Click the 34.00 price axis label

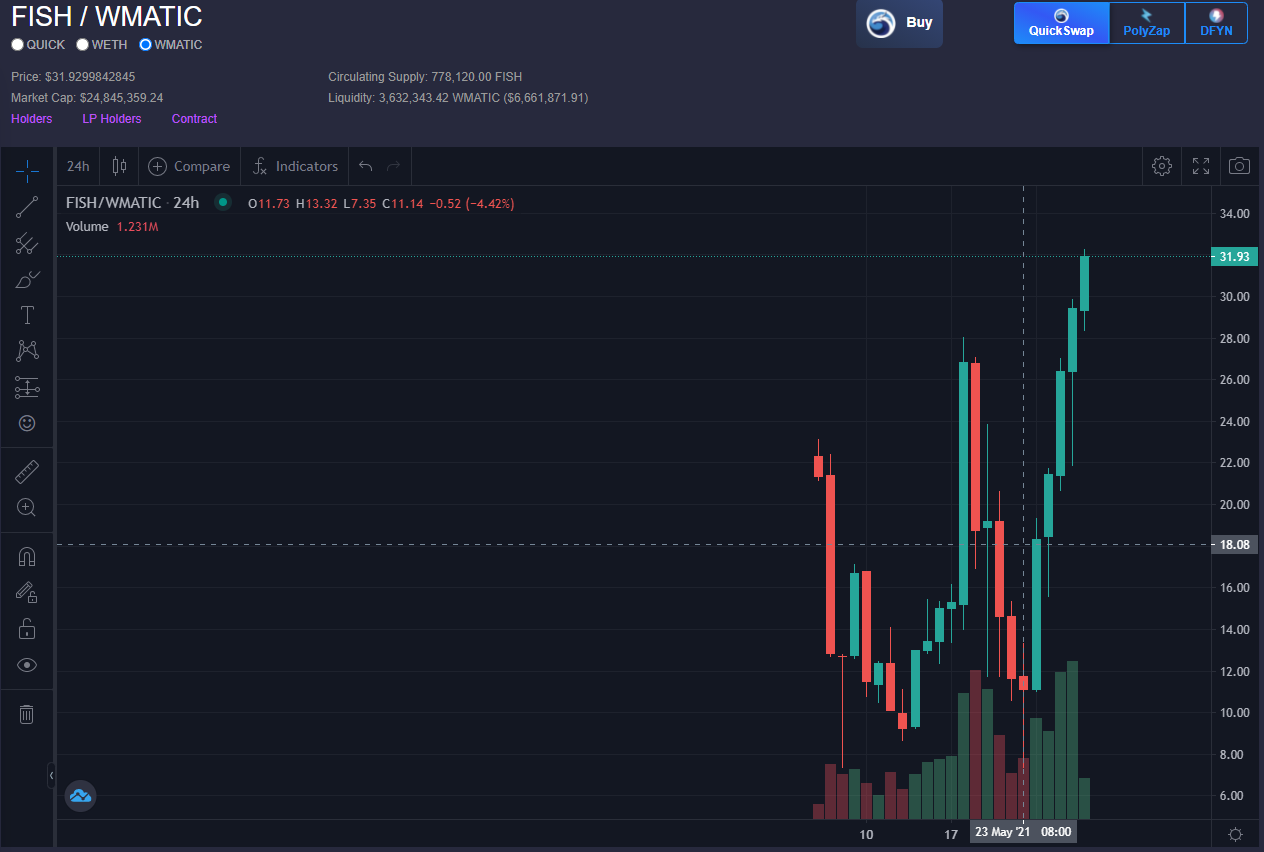point(1234,213)
